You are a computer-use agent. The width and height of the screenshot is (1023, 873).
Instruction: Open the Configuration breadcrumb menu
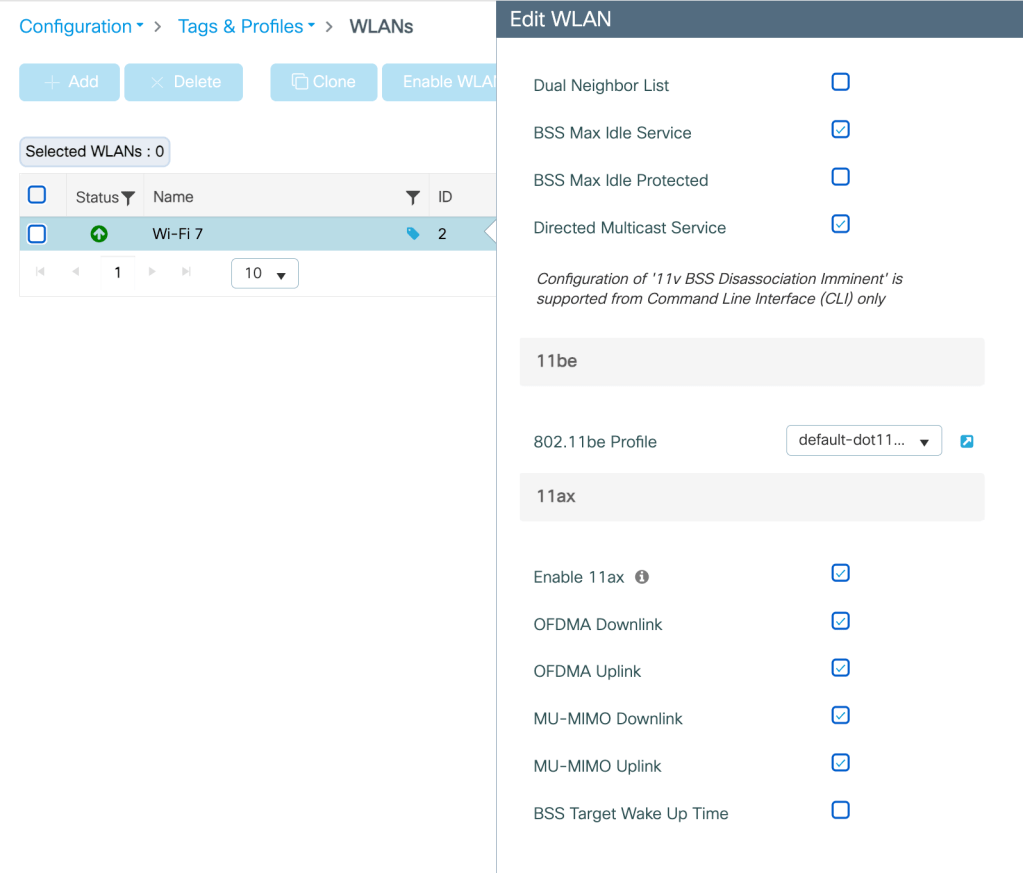[81, 27]
